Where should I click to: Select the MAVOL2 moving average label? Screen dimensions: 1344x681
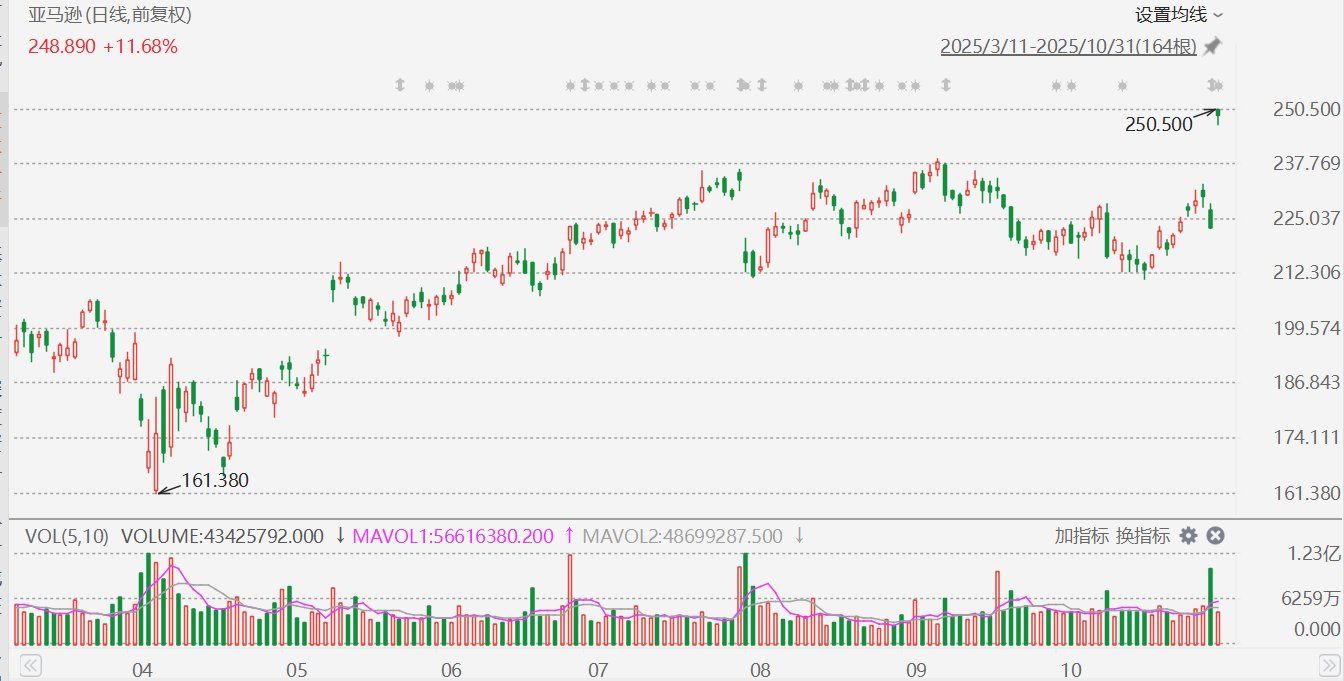[682, 536]
